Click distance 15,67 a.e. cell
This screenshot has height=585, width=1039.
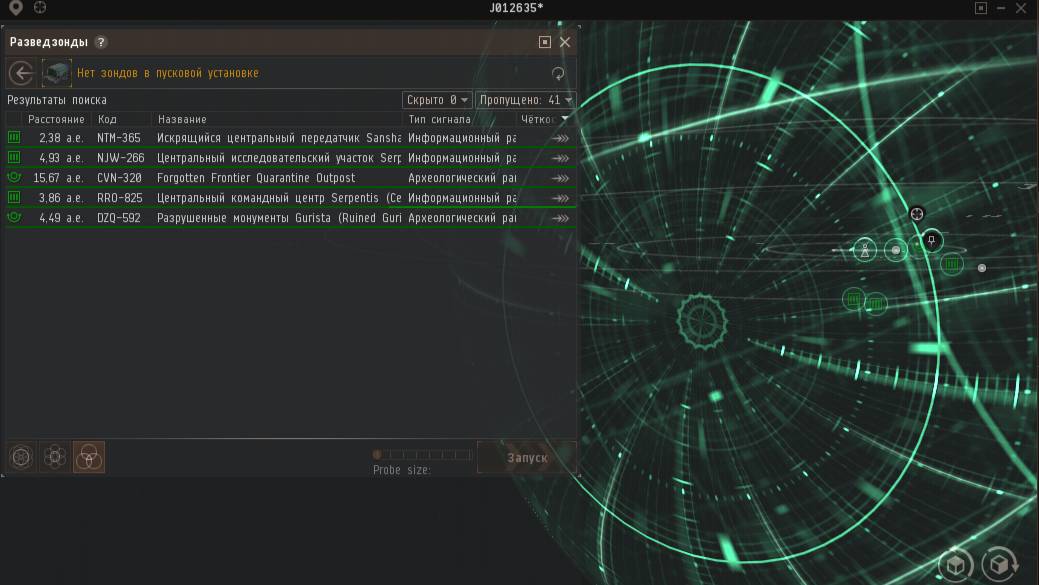point(58,178)
